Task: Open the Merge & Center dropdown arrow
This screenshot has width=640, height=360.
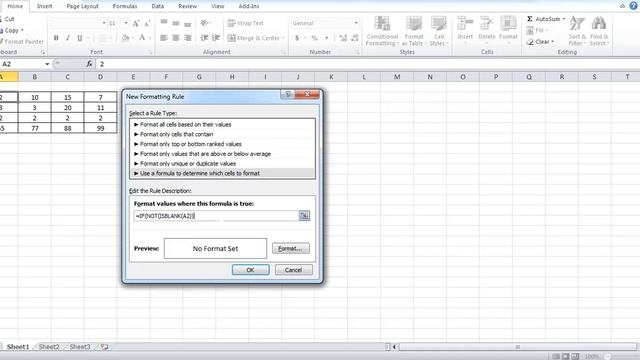Action: click(283, 38)
